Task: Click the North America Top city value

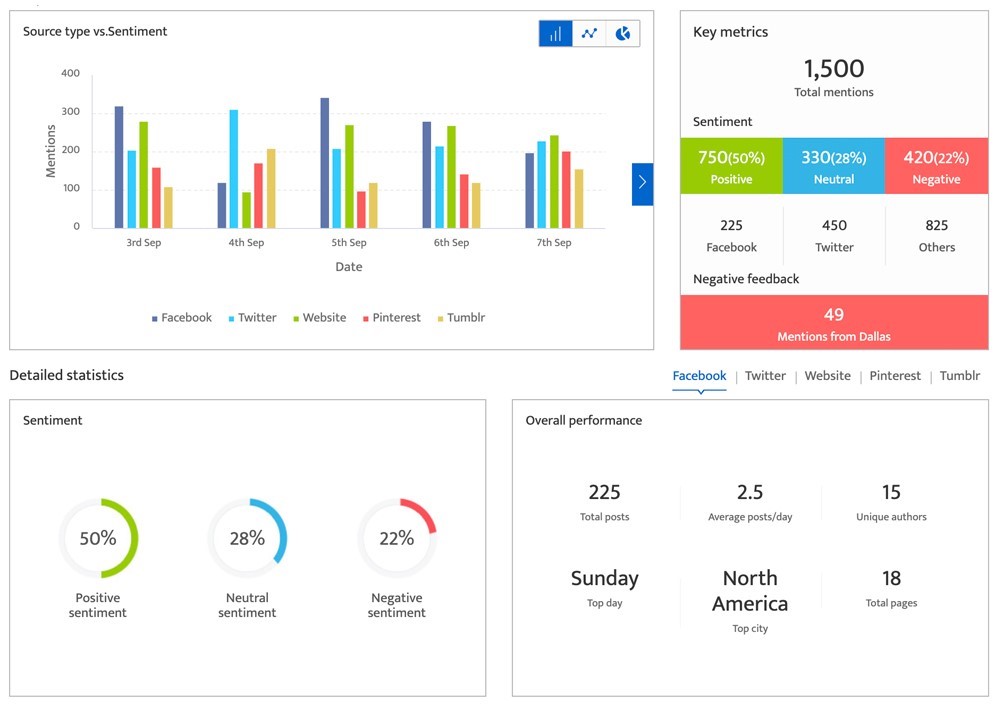Action: point(750,591)
